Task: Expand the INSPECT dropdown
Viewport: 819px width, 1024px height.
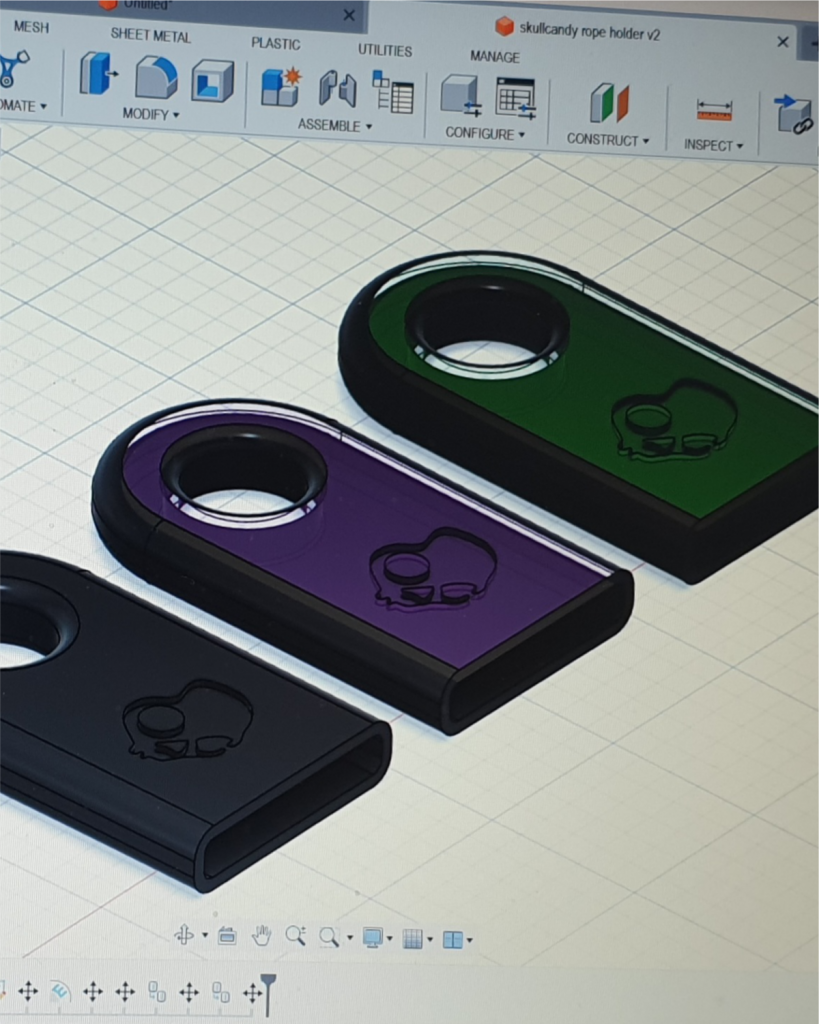Action: [x=713, y=145]
